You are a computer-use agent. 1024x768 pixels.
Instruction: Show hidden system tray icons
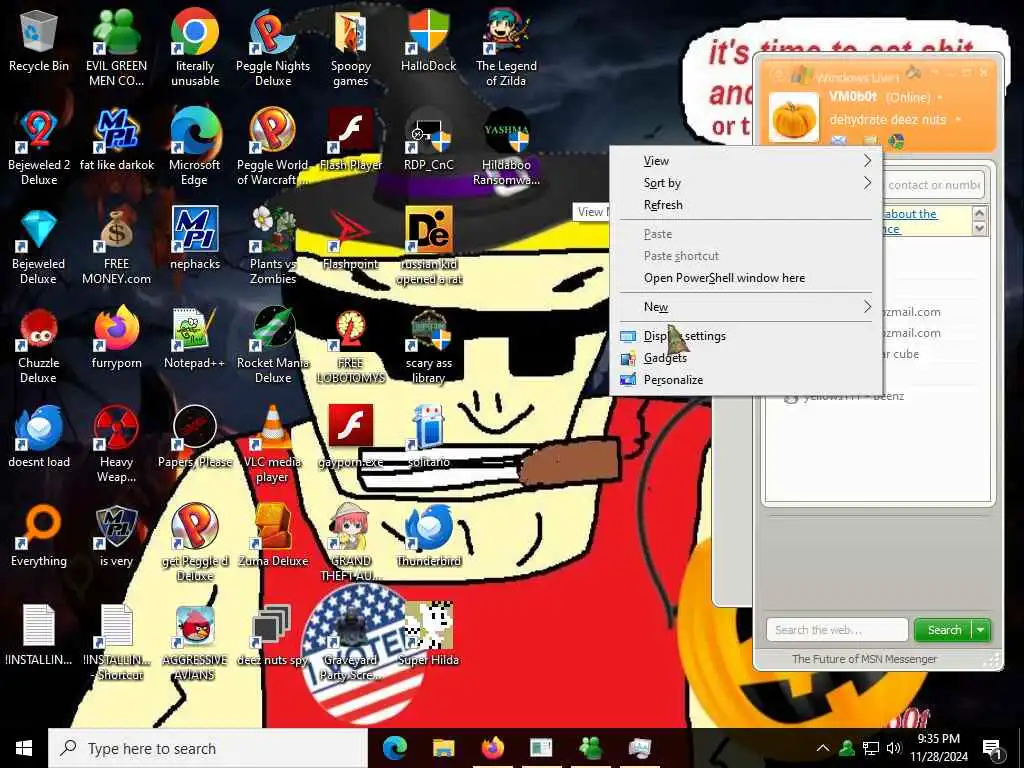(823, 748)
